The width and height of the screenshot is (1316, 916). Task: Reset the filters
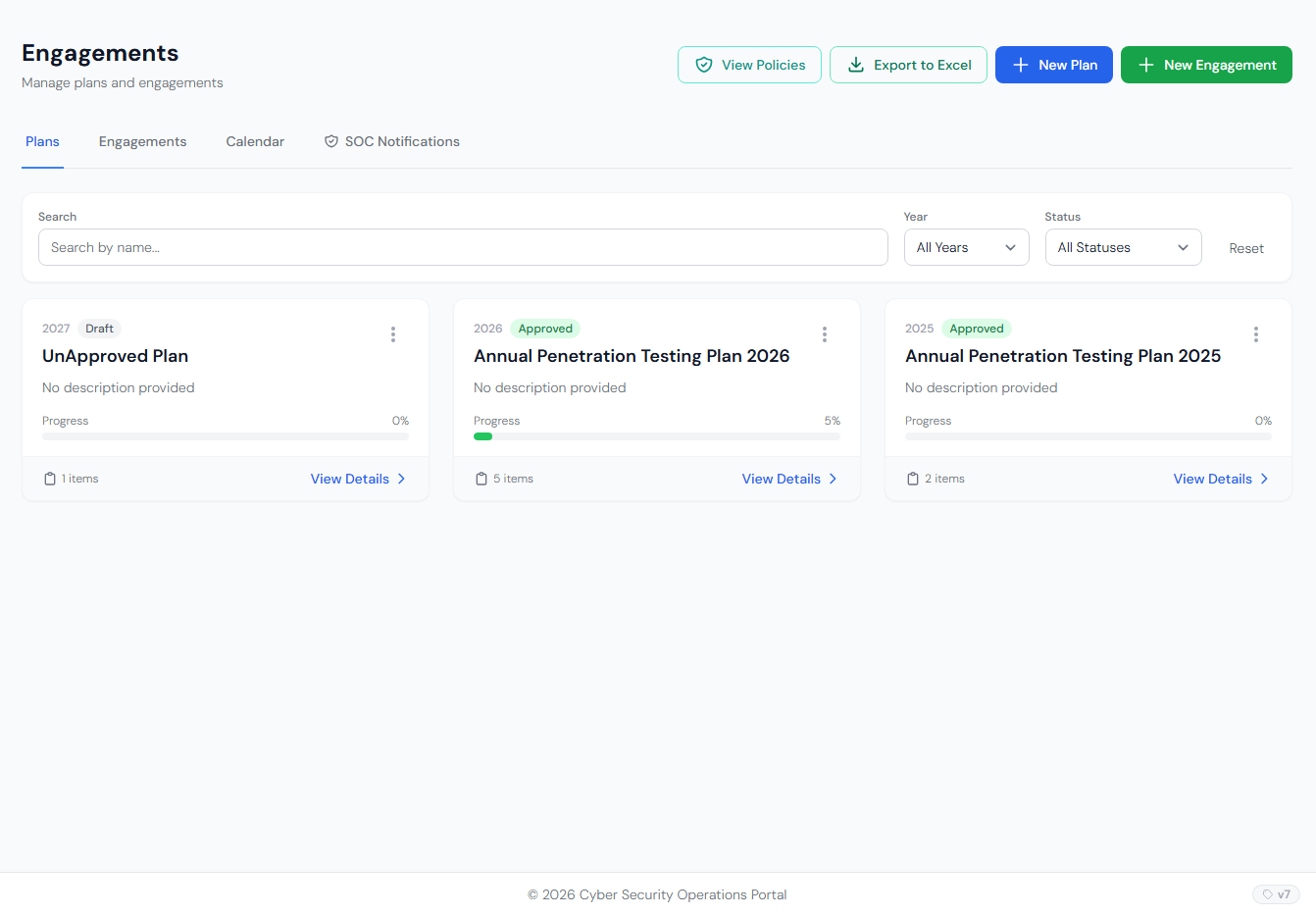point(1246,248)
